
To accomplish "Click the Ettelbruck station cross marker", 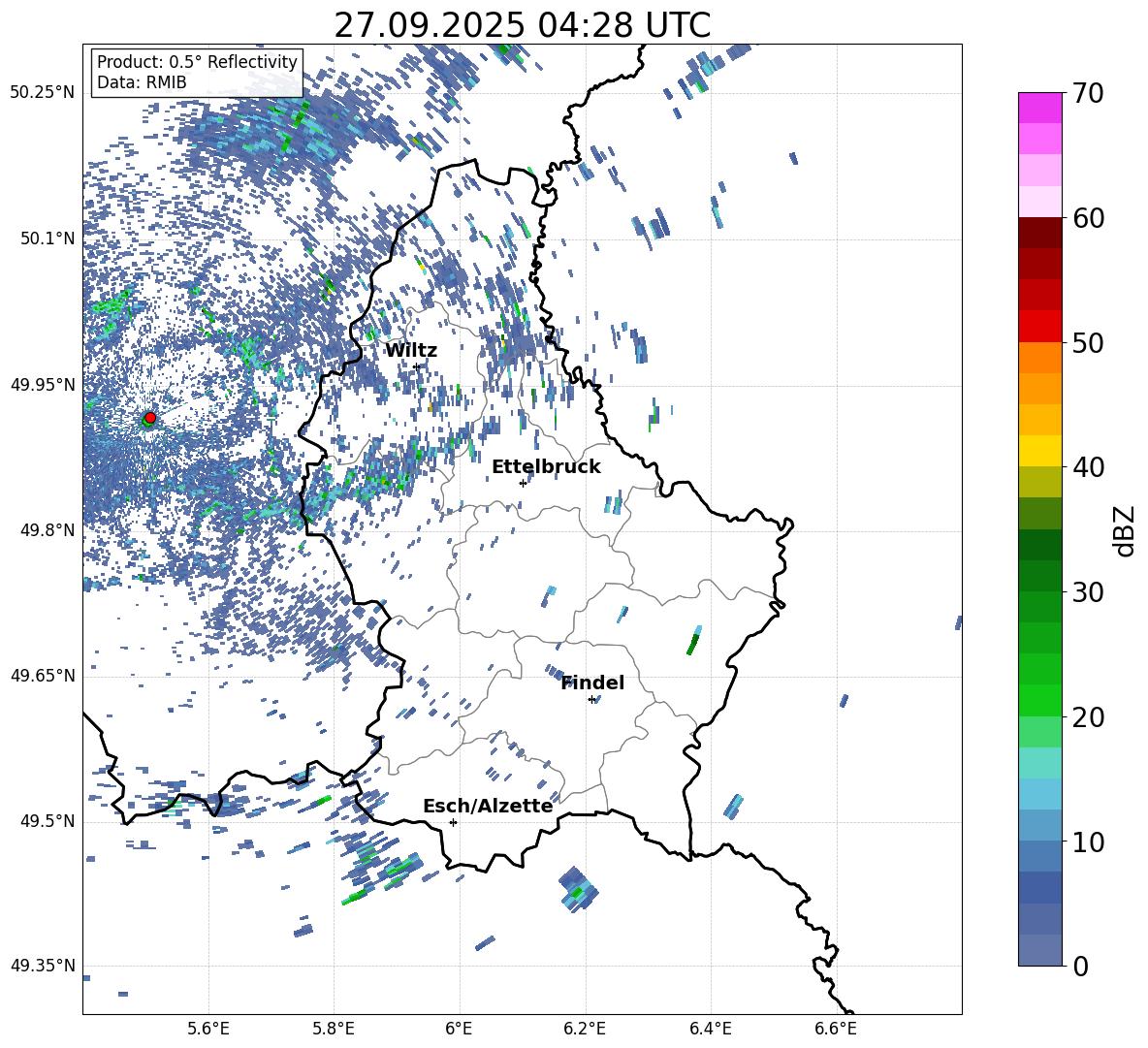I will (x=523, y=483).
